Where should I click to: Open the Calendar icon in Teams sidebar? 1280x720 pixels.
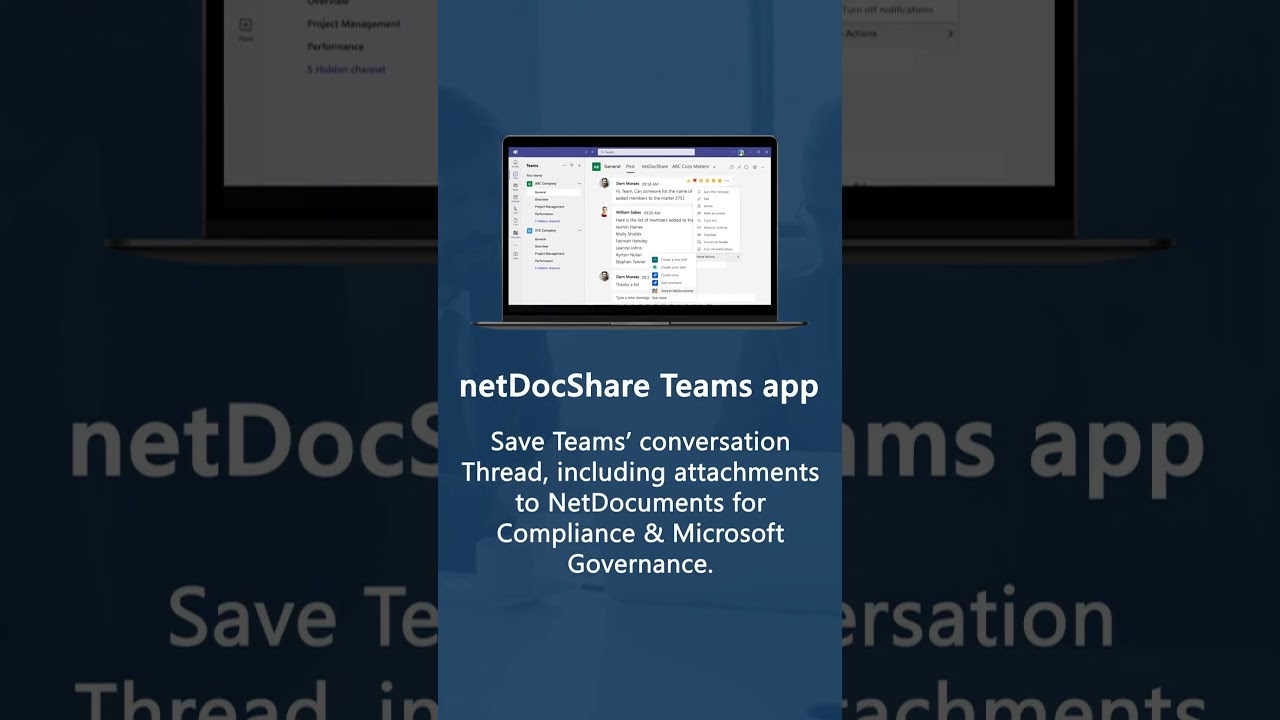click(x=515, y=198)
